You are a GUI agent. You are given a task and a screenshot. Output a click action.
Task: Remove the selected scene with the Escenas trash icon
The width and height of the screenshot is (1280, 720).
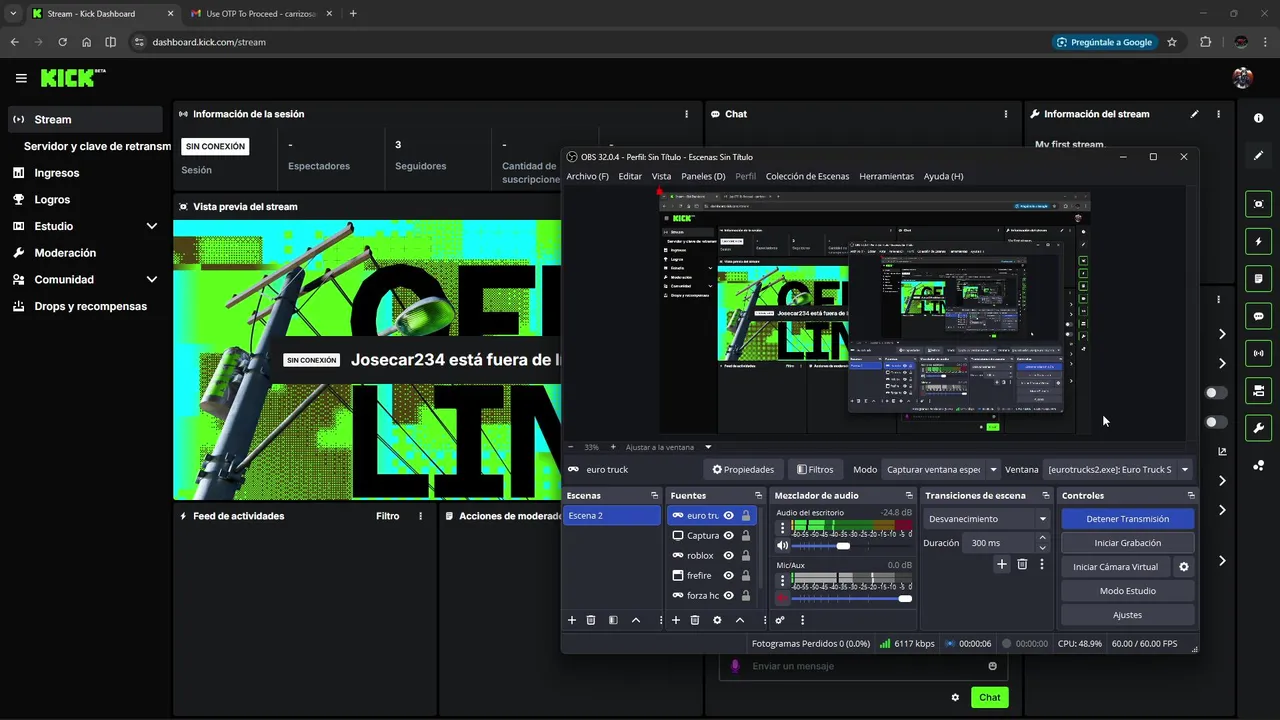[x=591, y=620]
